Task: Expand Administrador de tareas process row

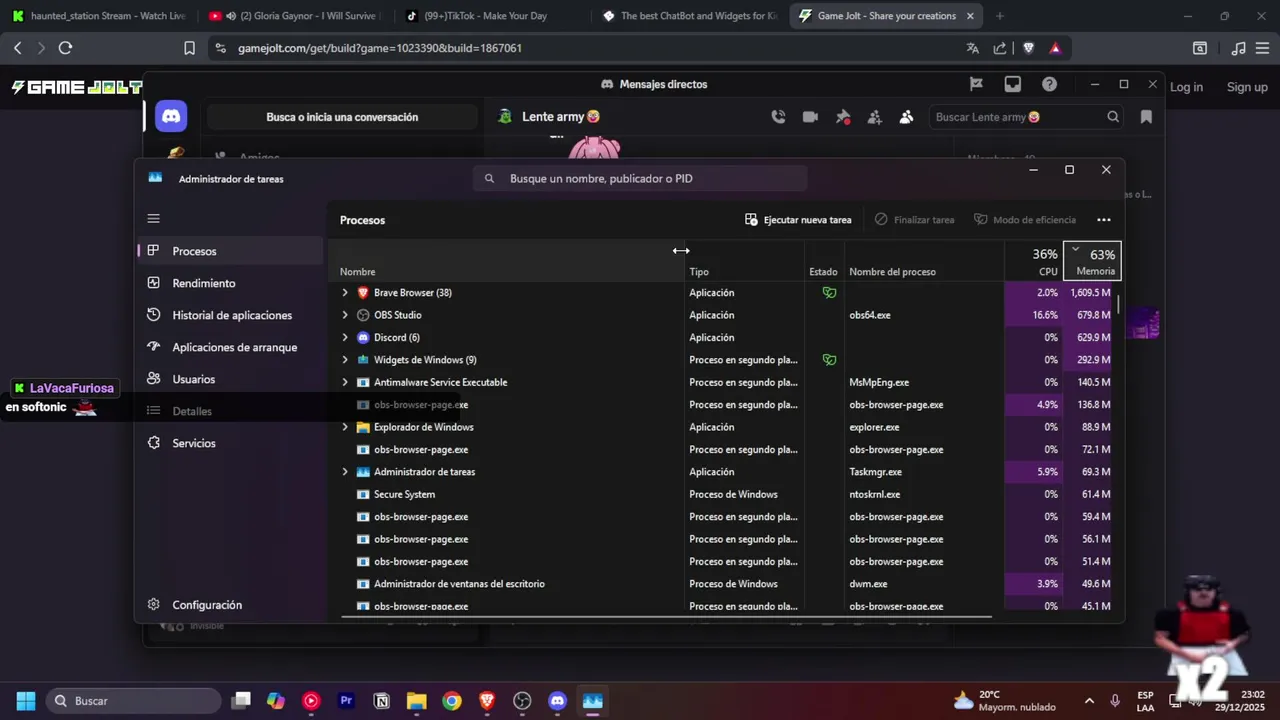Action: (x=345, y=472)
